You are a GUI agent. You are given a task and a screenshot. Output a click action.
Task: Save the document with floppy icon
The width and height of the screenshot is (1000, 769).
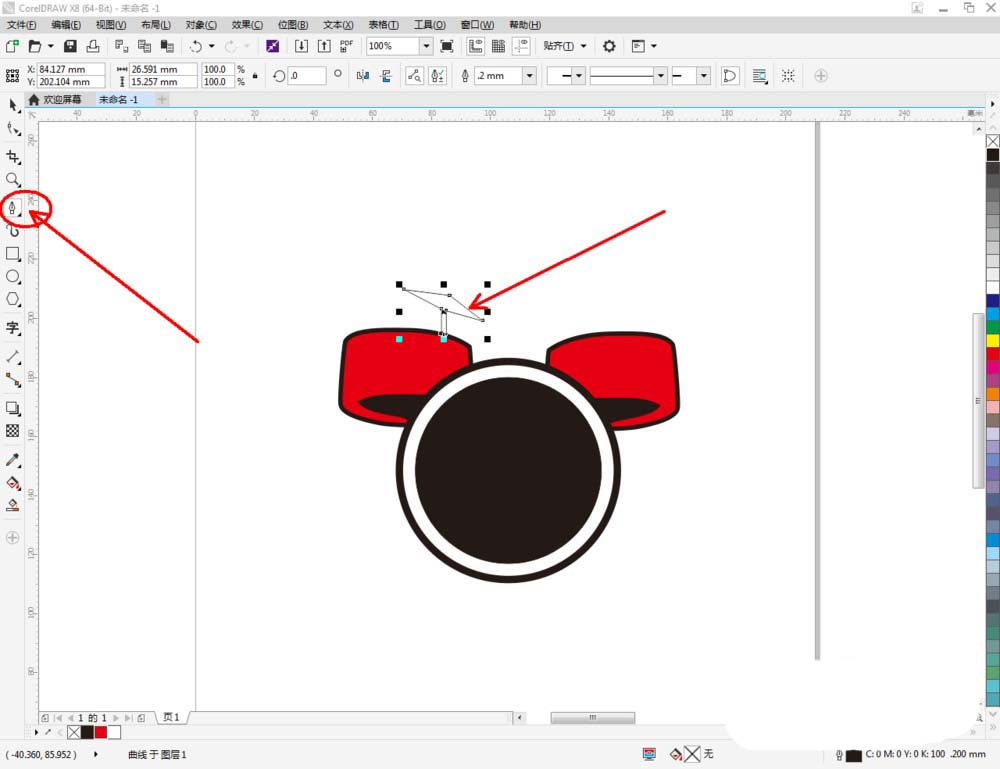pos(70,46)
